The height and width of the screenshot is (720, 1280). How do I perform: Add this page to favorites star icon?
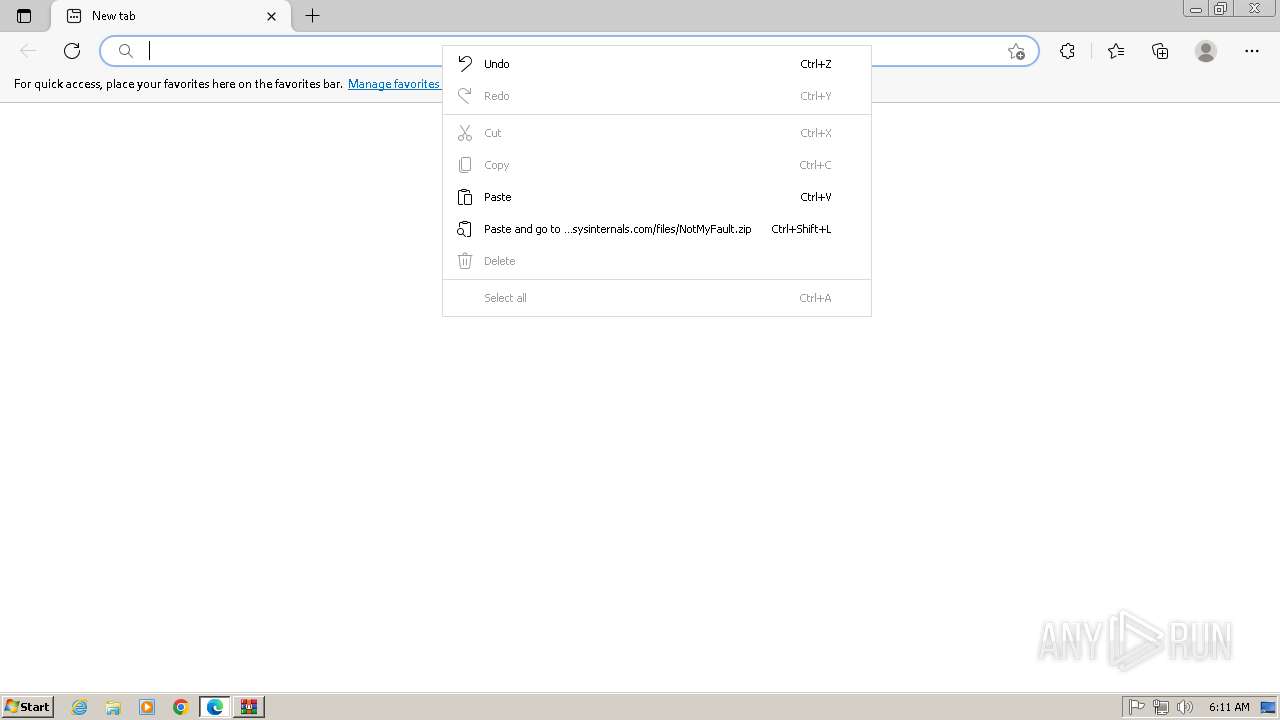1016,51
